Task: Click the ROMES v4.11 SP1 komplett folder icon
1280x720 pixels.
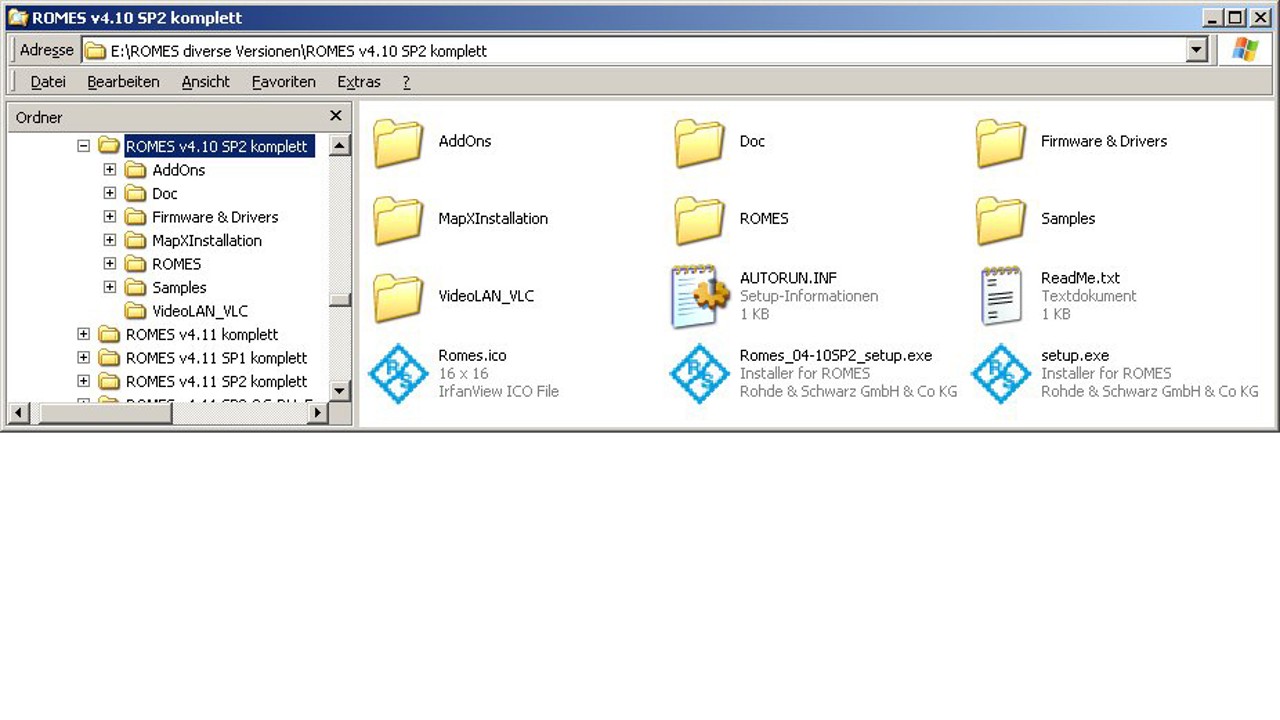Action: 109,358
